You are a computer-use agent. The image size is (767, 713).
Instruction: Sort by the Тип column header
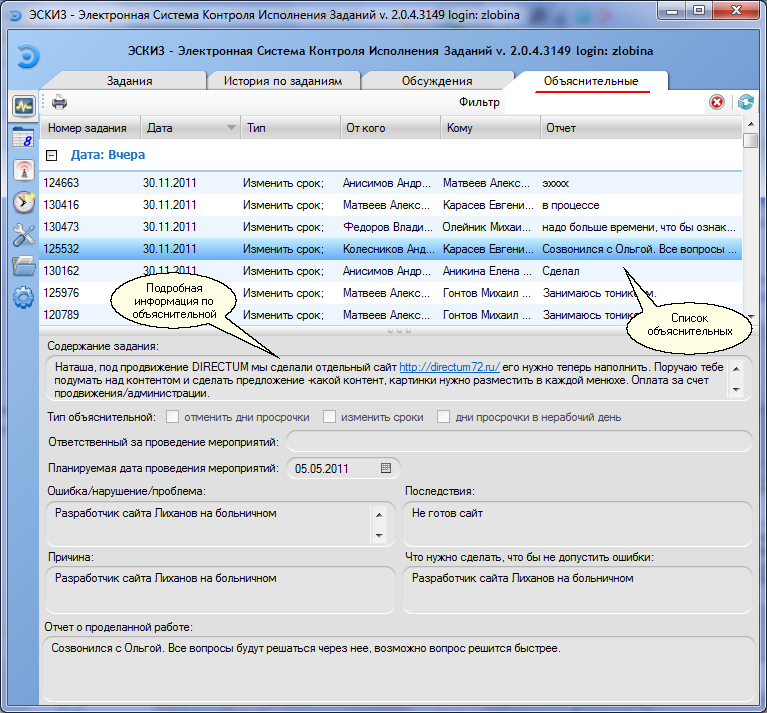point(290,128)
